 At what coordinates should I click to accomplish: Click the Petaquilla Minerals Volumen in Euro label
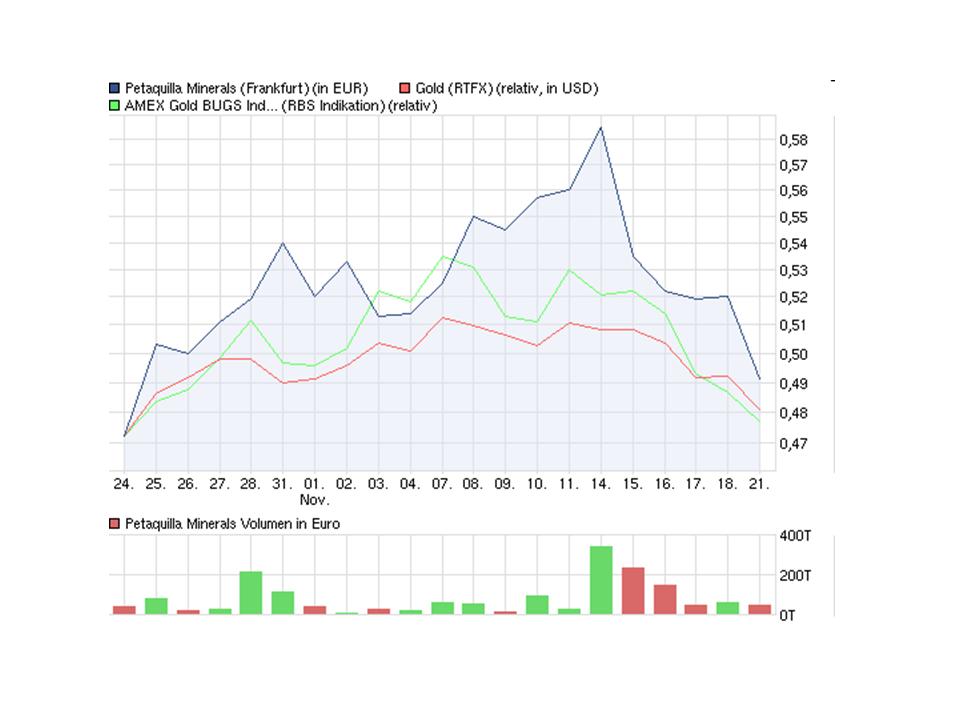click(232, 523)
